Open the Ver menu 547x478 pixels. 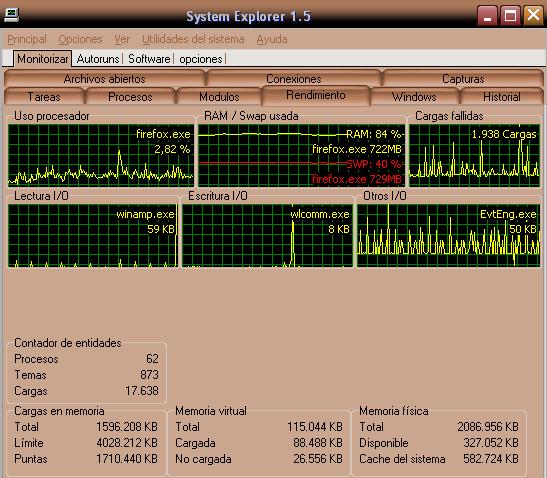point(122,39)
